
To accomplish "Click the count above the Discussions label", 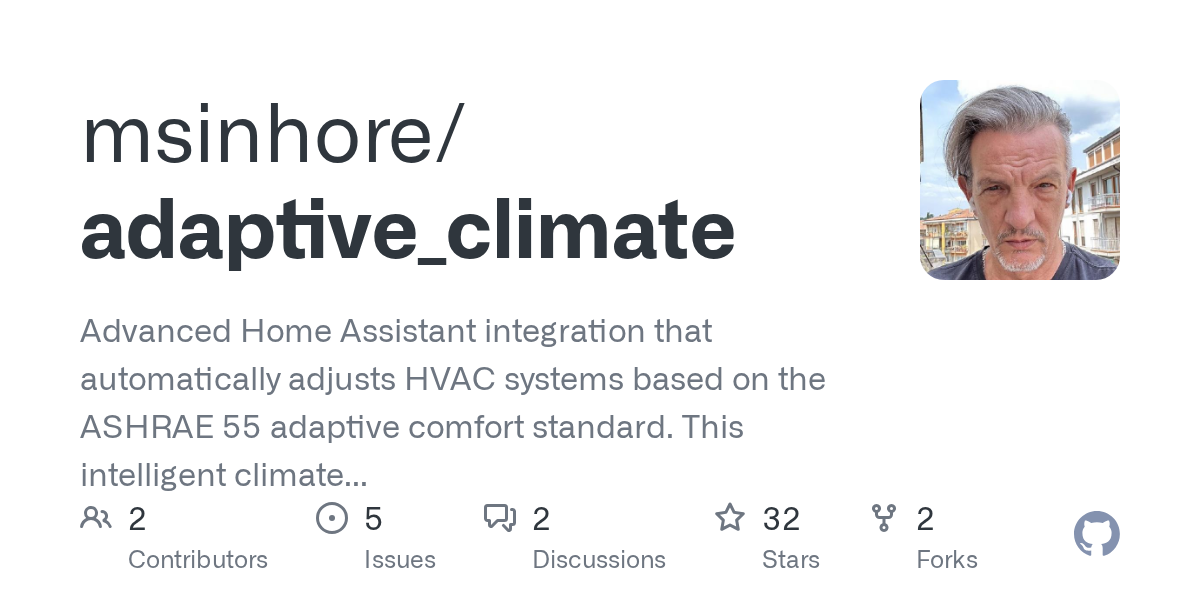I will coord(541,519).
